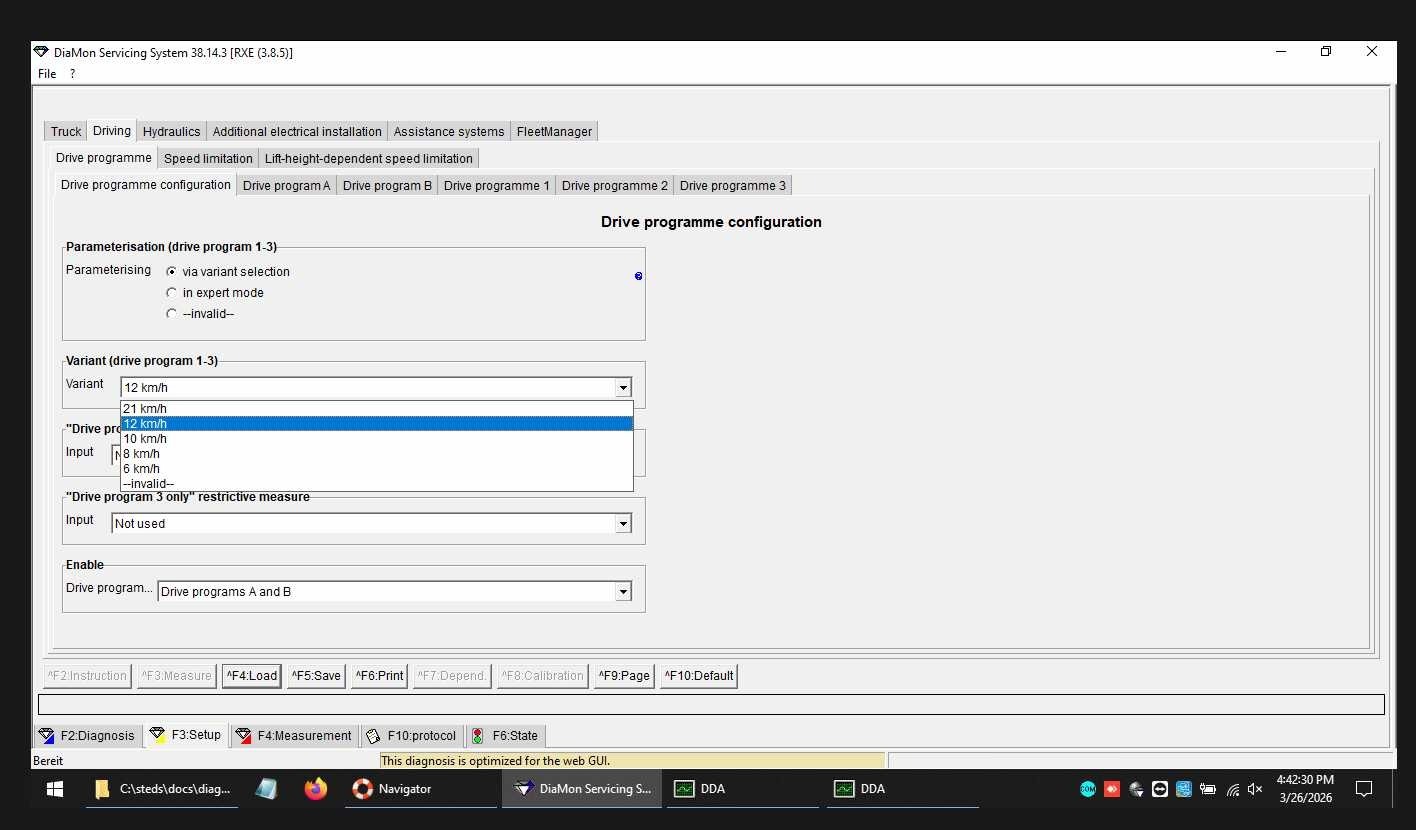This screenshot has width=1416, height=830.
Task: Click the 'This diagnosis is optimized' status message
Action: (495, 761)
